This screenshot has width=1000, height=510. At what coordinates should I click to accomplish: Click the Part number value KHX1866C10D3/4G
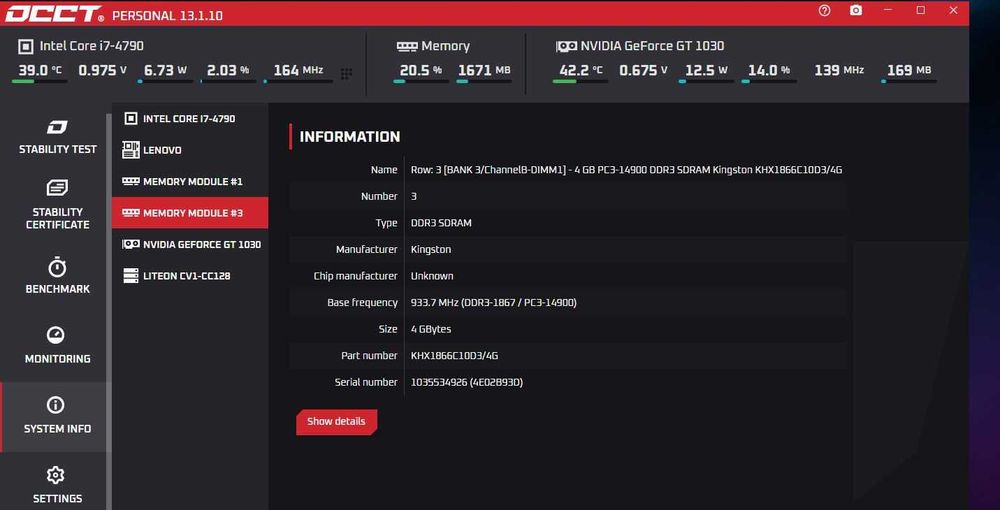(x=454, y=356)
